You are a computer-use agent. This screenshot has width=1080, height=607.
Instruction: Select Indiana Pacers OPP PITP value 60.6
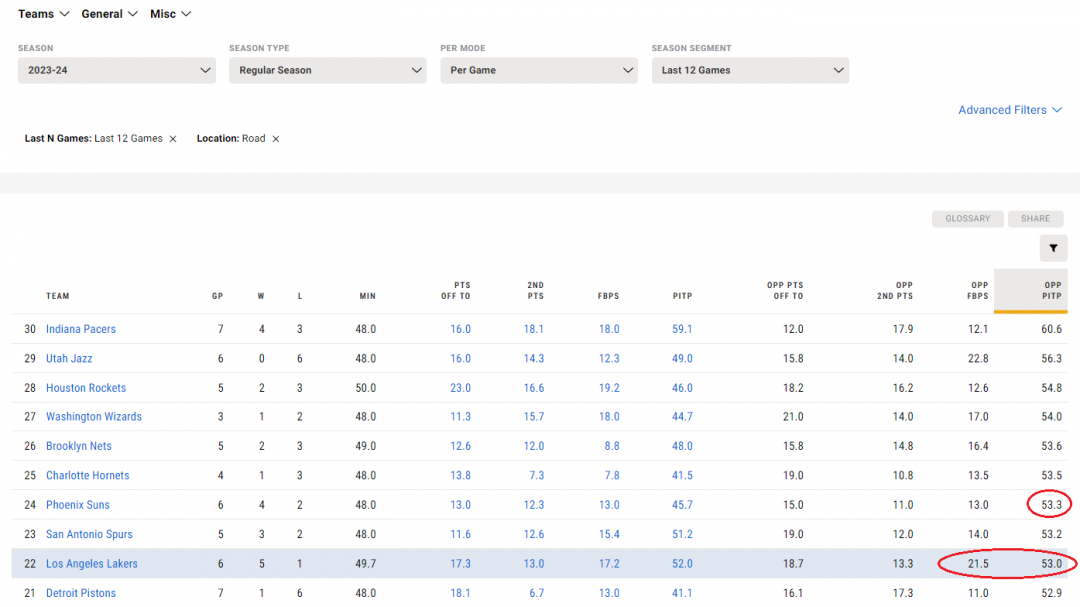[x=1051, y=329]
